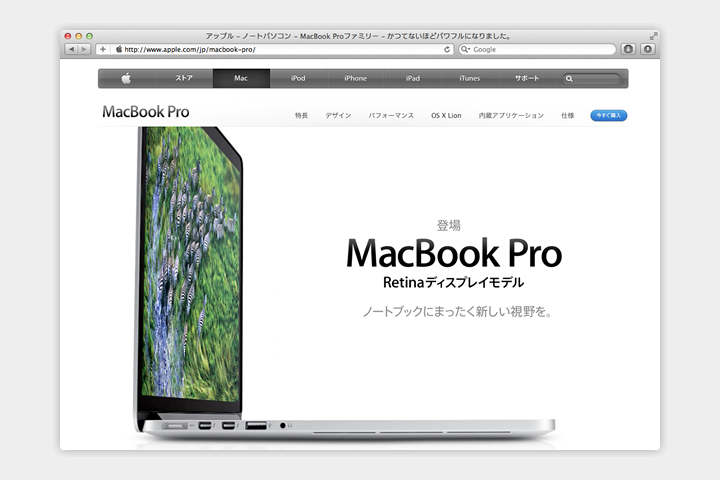Close the Safari window with the red button
The image size is (720, 480).
tap(68, 36)
